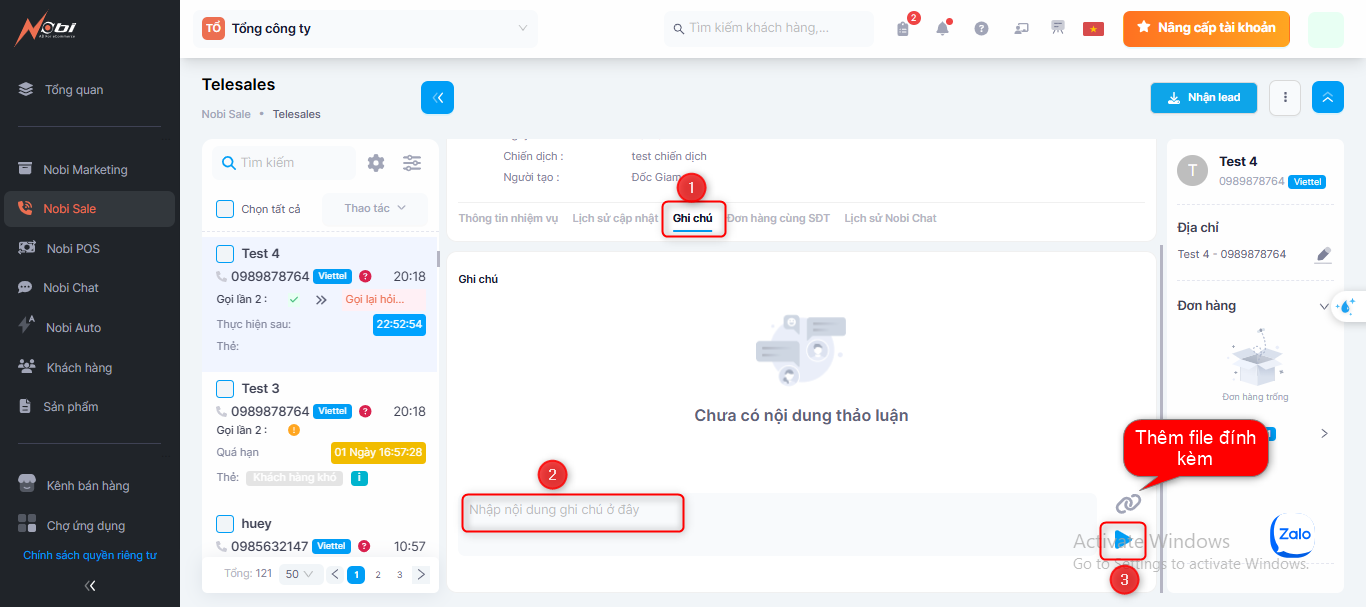
Task: Open the Thao tác dropdown
Action: (375, 208)
